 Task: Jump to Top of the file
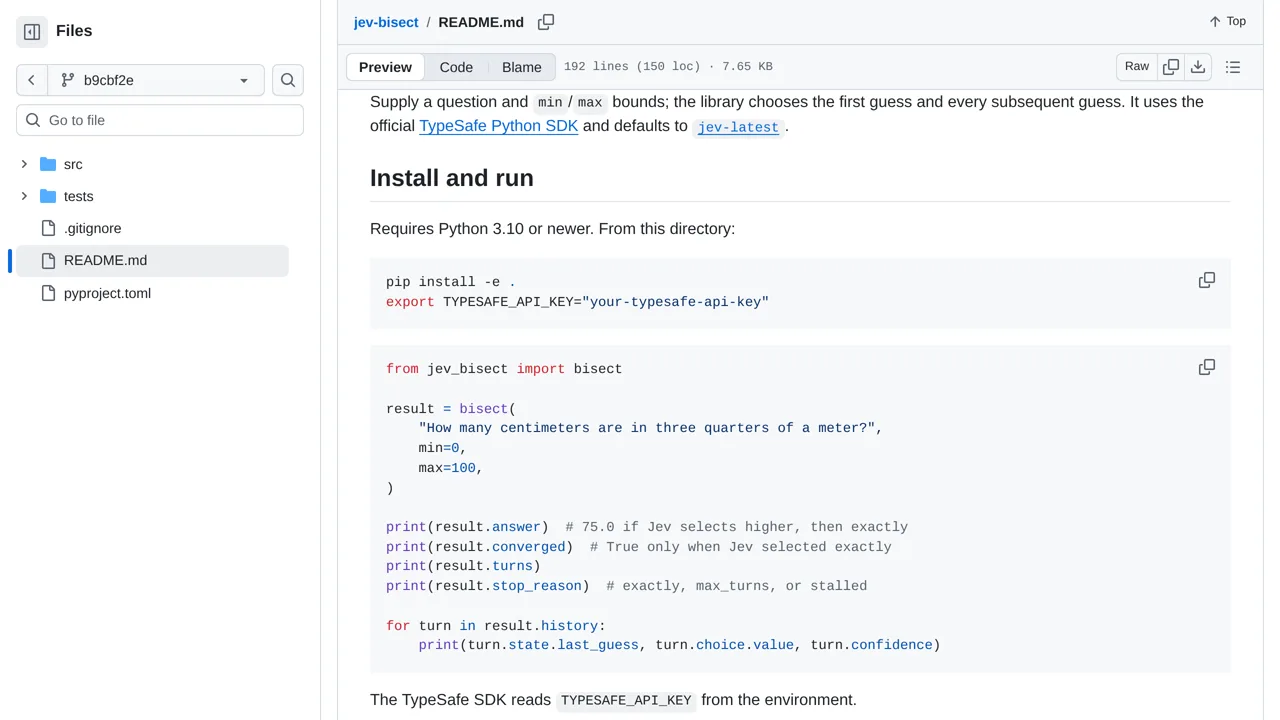tap(1227, 21)
